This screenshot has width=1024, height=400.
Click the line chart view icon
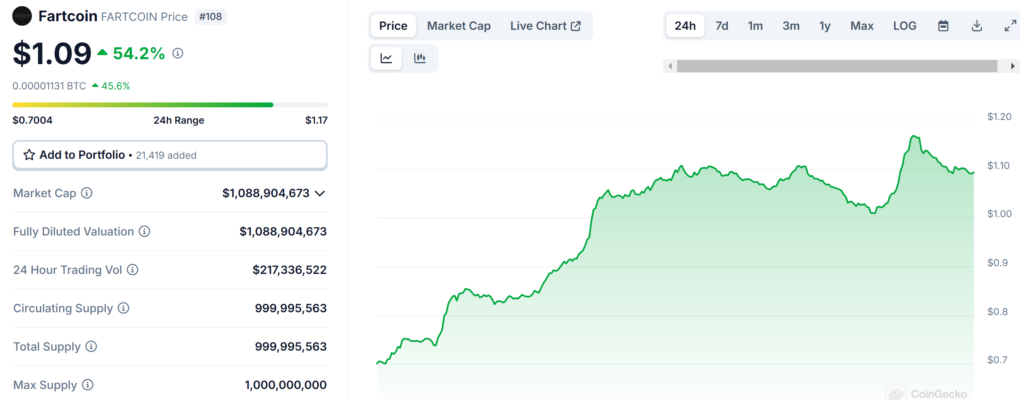386,59
